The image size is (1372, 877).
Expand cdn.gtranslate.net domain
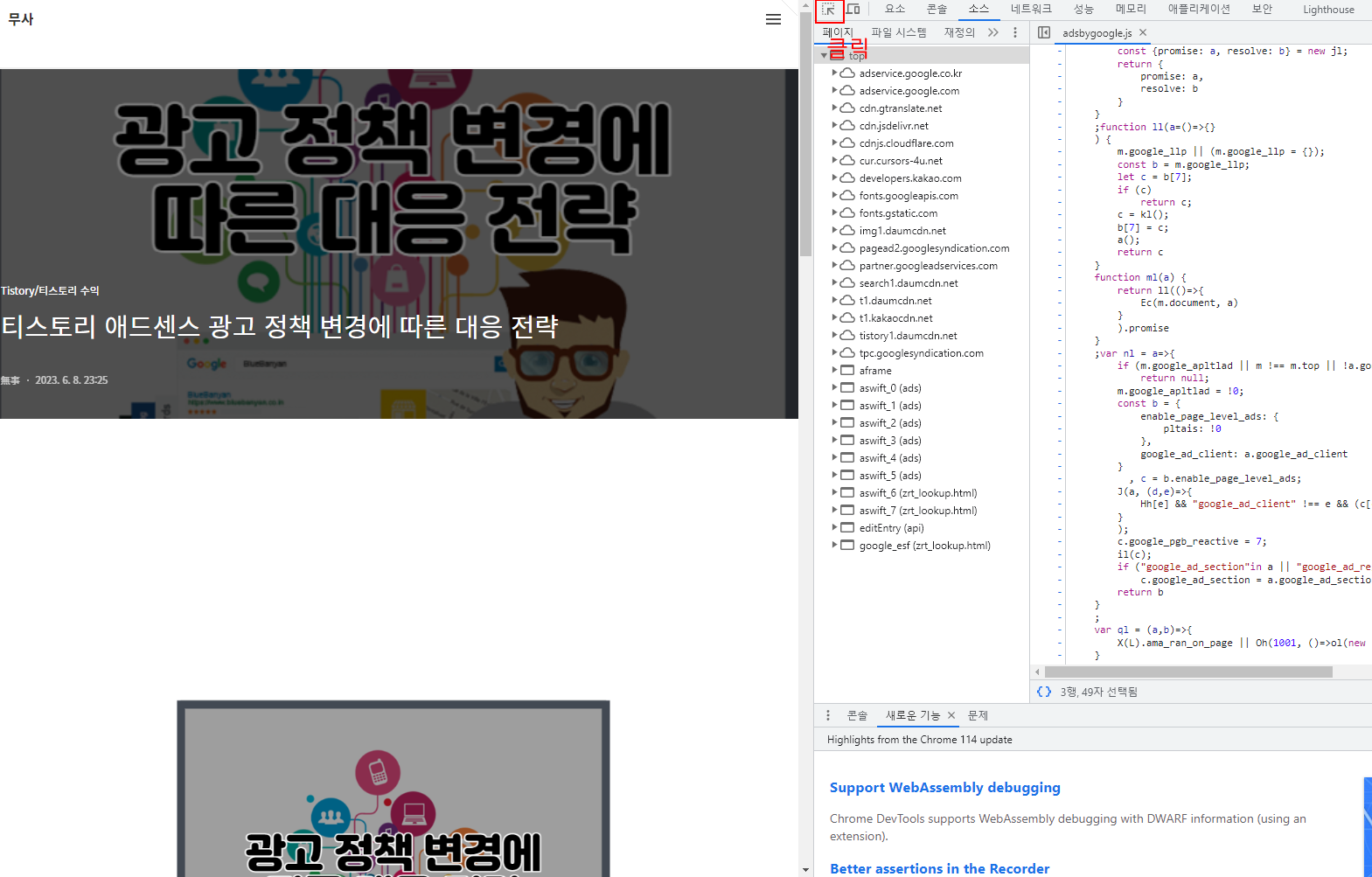(834, 108)
